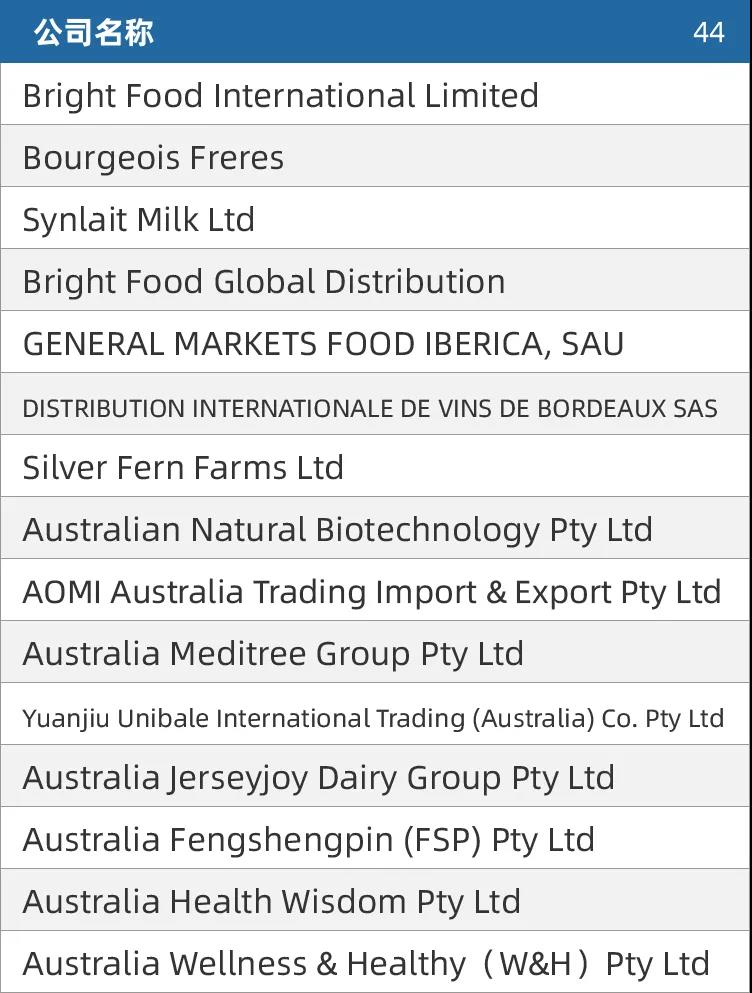Click the 公司名称 column header
Screen dimensions: 752x993
(x=94, y=32)
